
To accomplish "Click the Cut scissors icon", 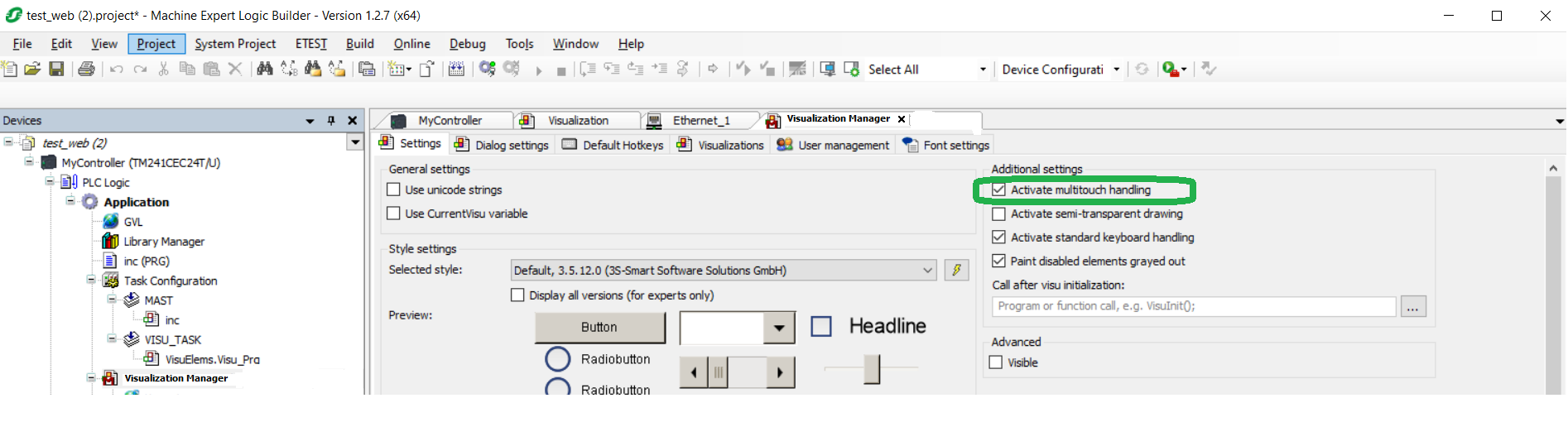I will coord(164,69).
